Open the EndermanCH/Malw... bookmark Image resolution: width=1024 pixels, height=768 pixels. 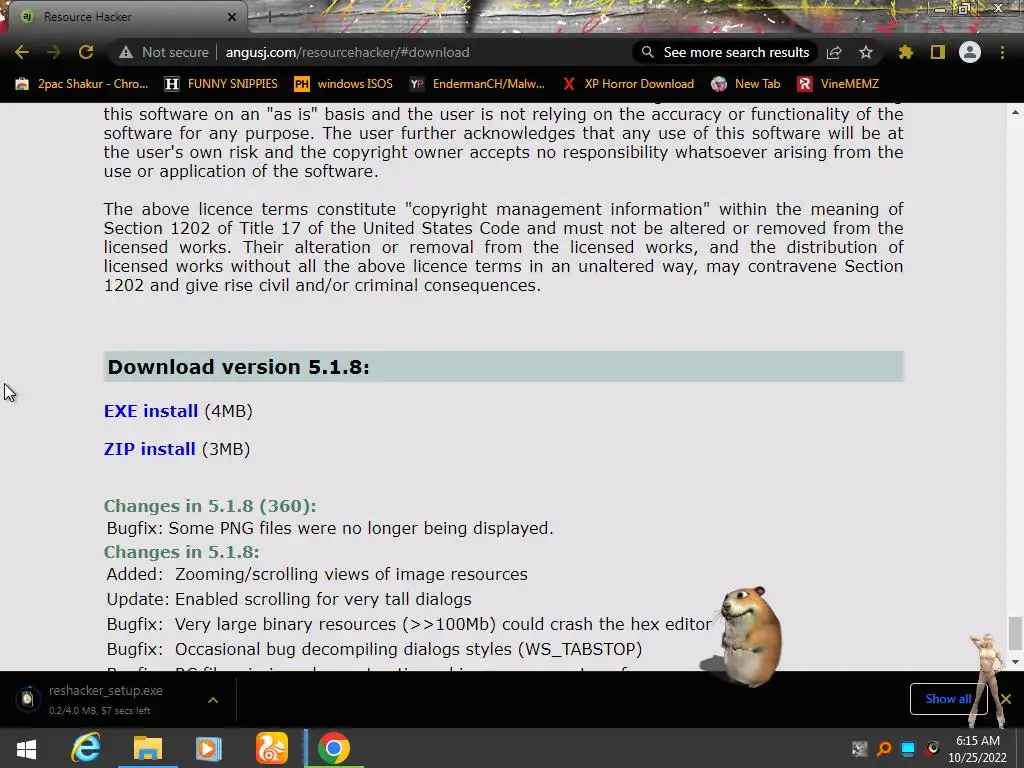pyautogui.click(x=477, y=84)
